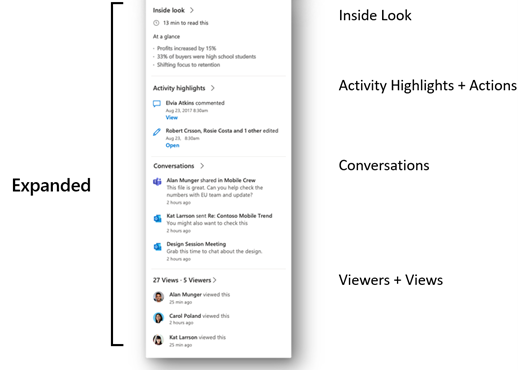520x370 pixels.
Task: Expand the 27 Views - 5 Viewers chevron
Action: tap(215, 280)
